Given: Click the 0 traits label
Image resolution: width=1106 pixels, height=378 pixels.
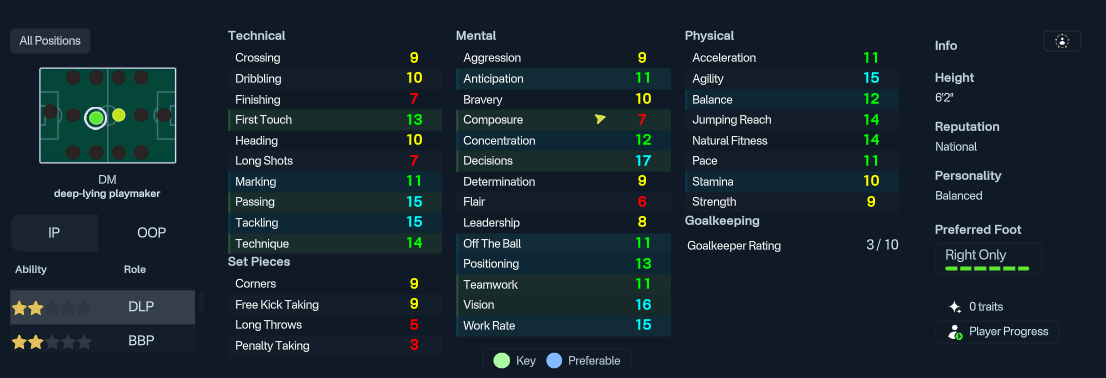Looking at the screenshot, I should (986, 307).
